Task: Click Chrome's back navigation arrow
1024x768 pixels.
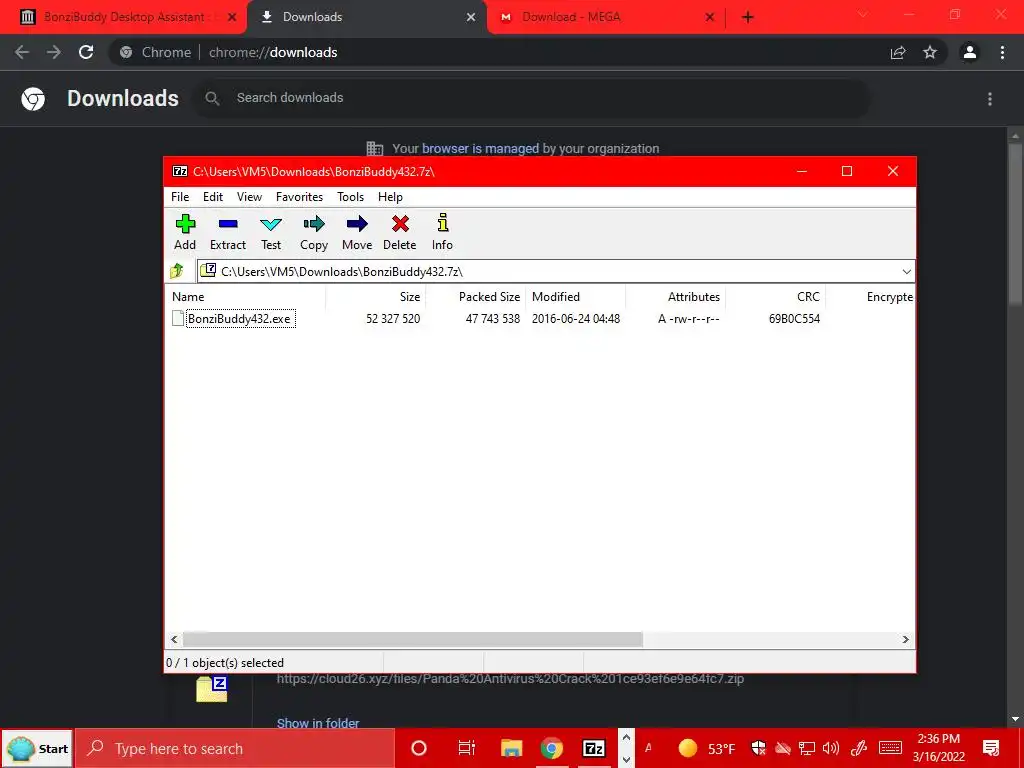Action: [22, 52]
